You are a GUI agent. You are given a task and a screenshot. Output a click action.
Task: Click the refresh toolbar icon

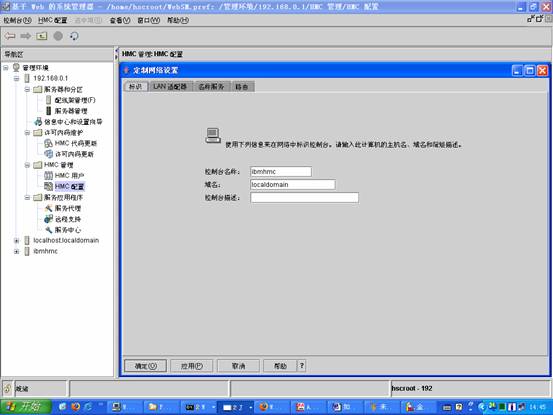pos(74,36)
